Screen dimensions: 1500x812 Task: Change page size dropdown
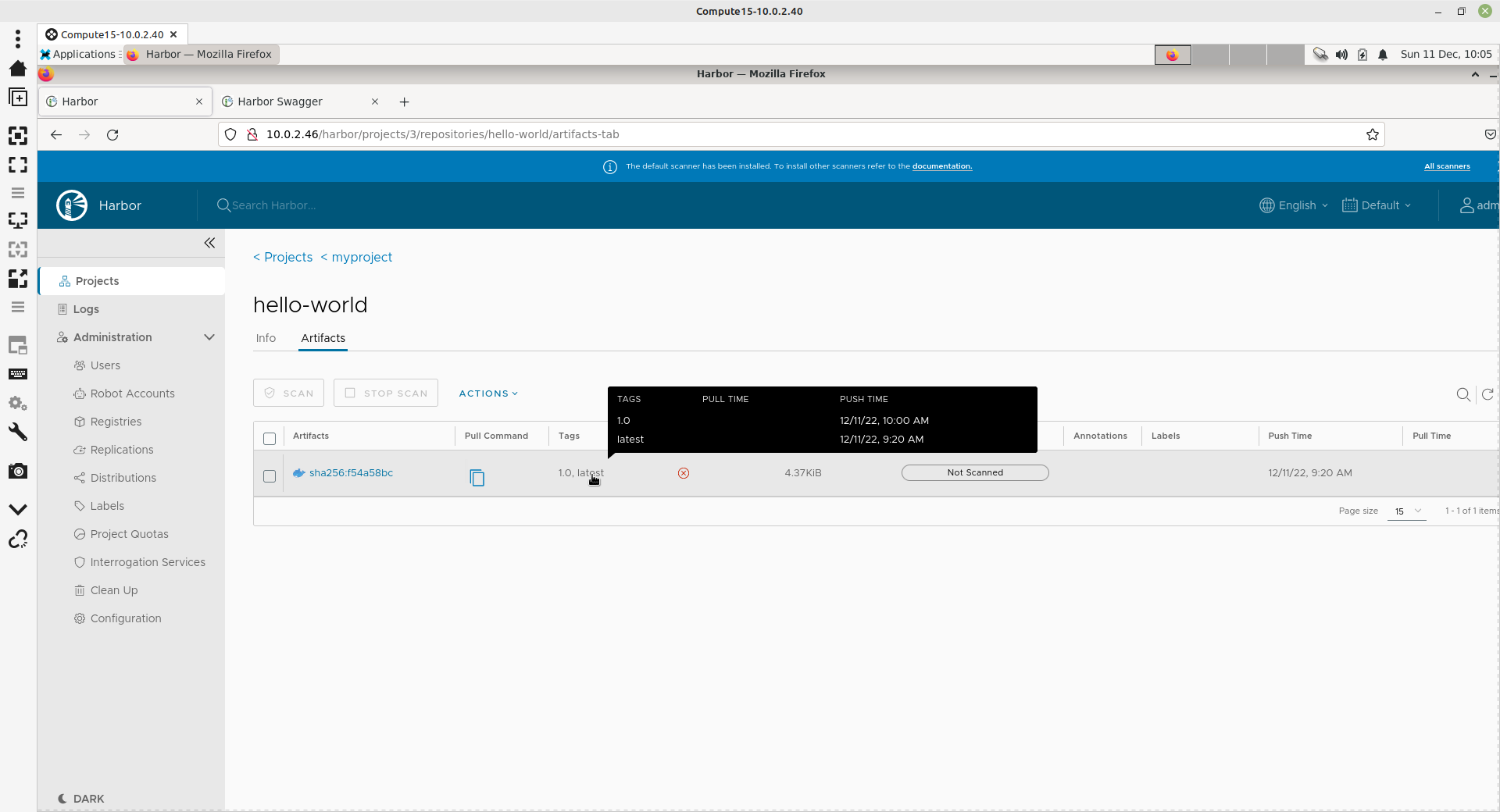pos(1407,511)
